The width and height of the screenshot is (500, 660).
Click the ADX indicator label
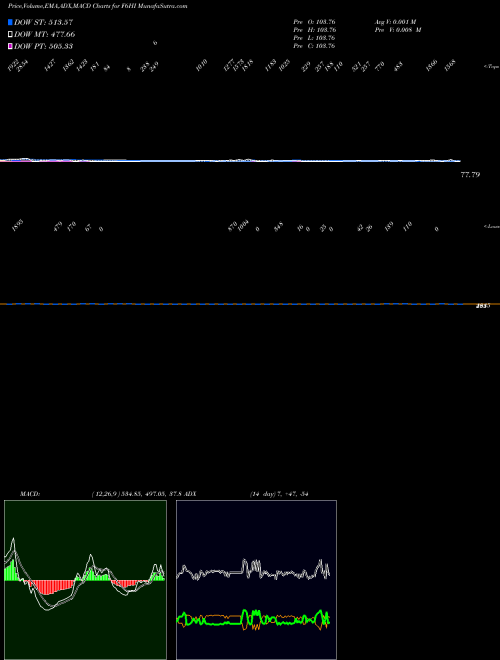190,494
